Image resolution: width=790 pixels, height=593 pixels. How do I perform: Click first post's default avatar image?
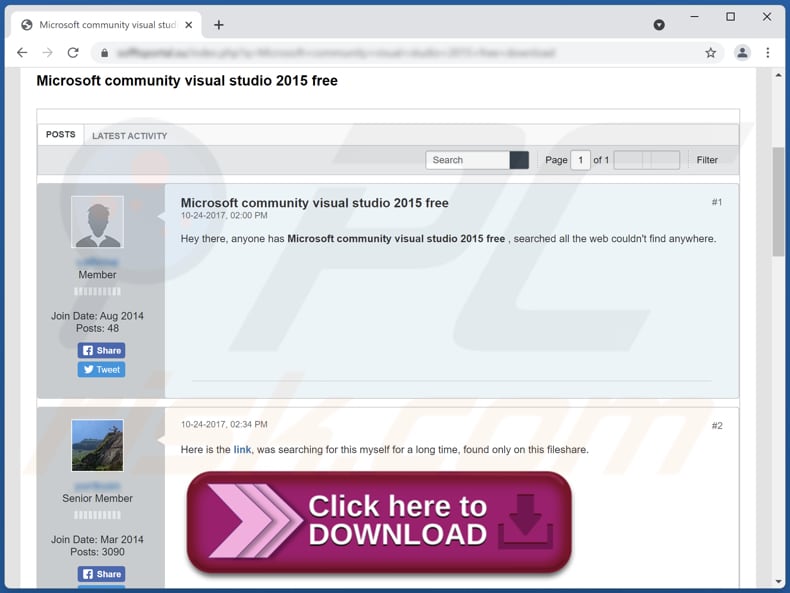point(97,222)
